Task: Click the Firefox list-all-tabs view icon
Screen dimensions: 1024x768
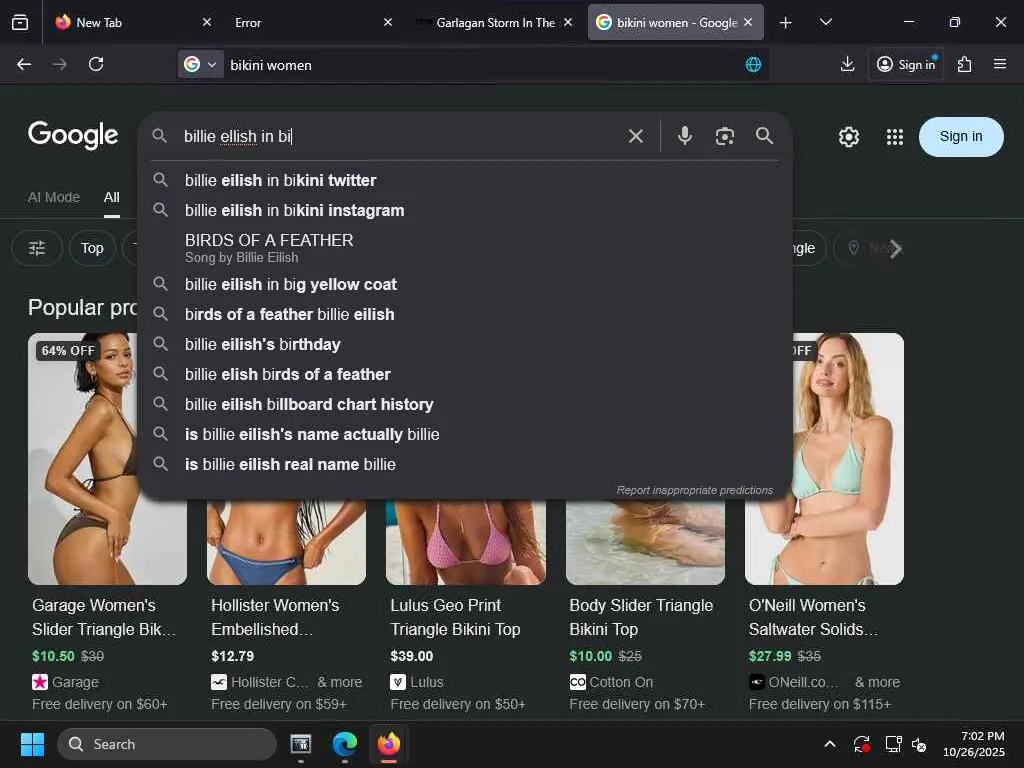Action: [20, 22]
